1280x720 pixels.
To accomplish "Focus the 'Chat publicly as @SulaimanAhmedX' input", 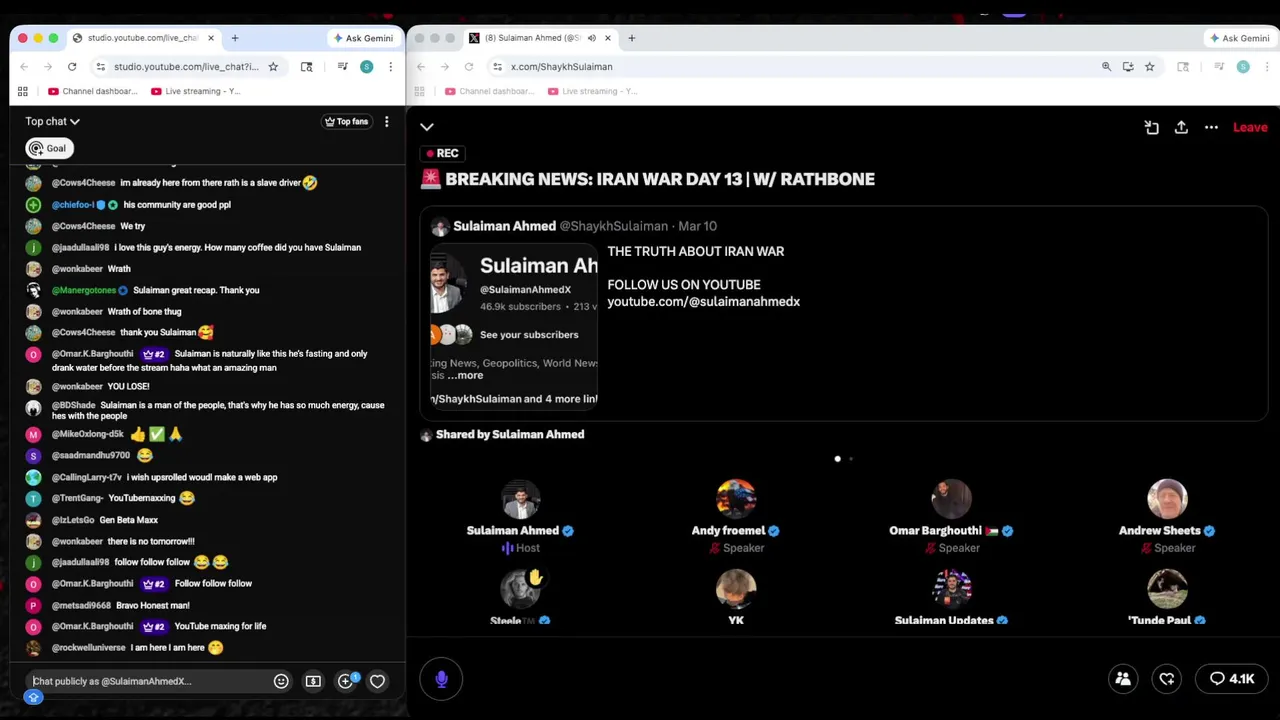I will pos(148,681).
